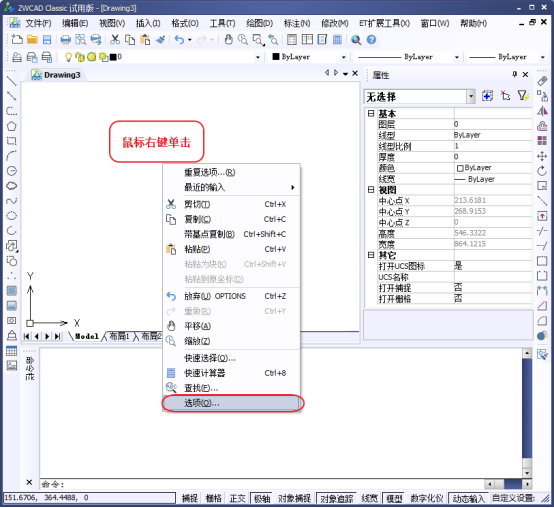
Task: Choose 选项(O)... in context menu
Action: (232, 403)
